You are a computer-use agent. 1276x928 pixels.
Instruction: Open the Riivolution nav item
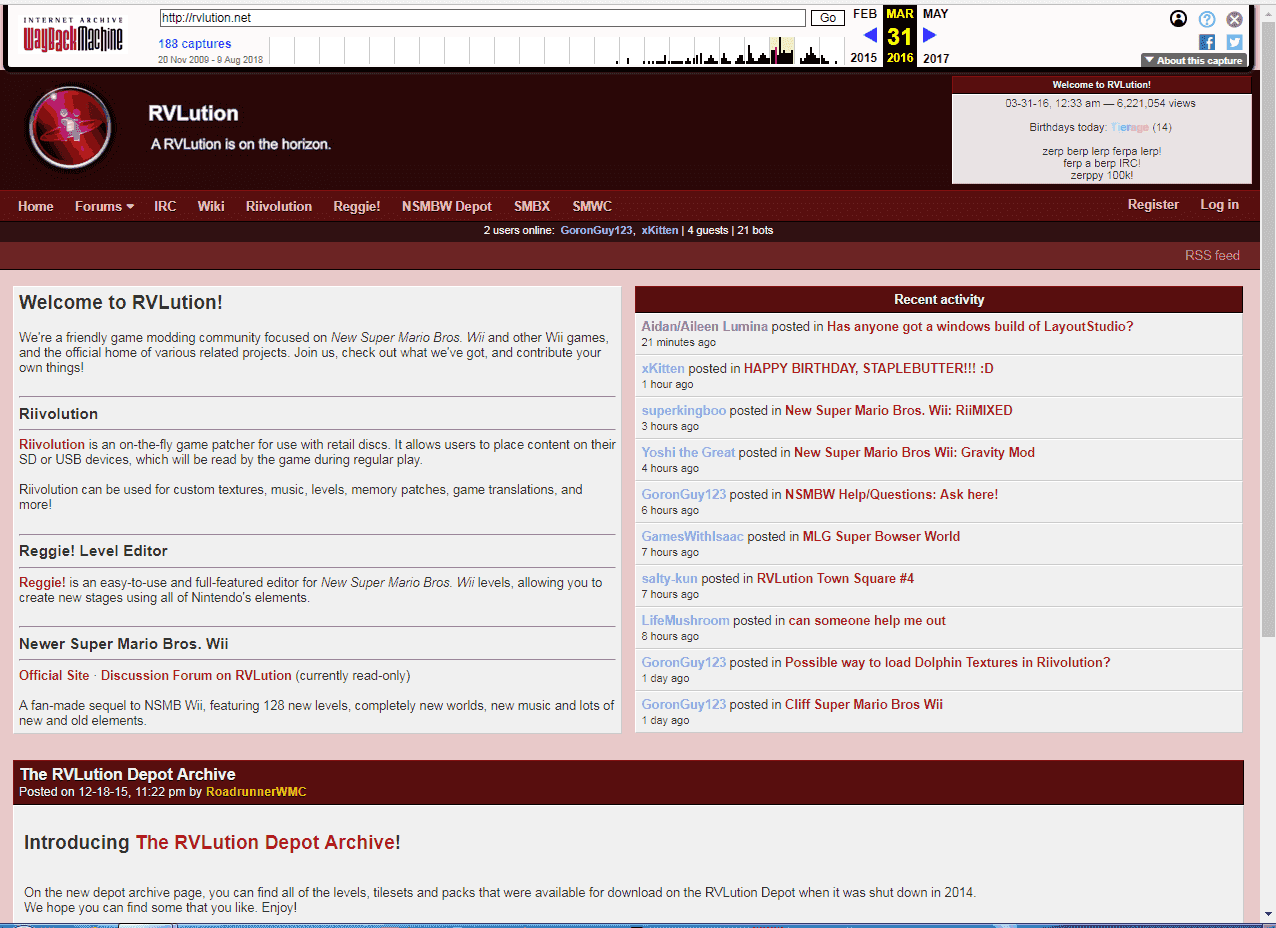279,206
